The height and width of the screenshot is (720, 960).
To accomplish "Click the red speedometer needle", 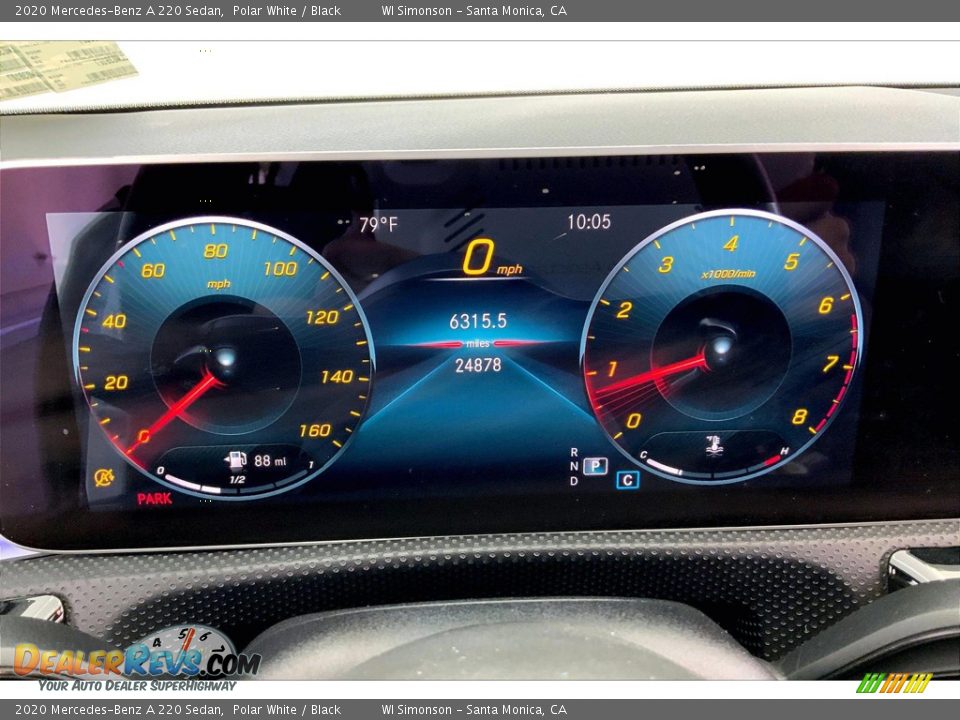I will pos(173,414).
